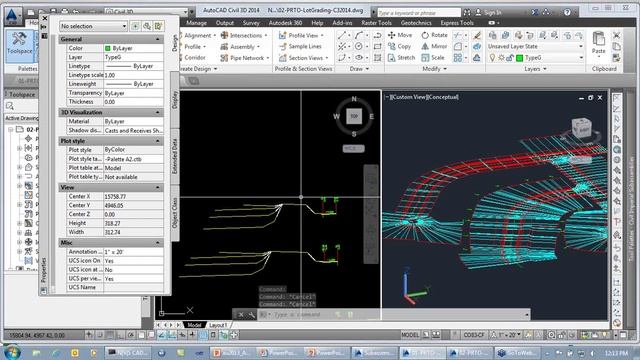Image resolution: width=640 pixels, height=360 pixels.
Task: Click the Profile View button
Action: click(301, 36)
